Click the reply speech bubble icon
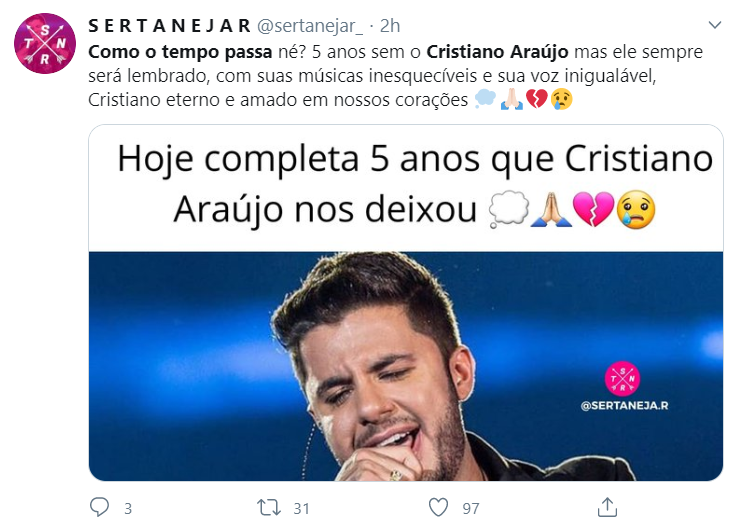Image resolution: width=743 pixels, height=531 pixels. pyautogui.click(x=100, y=507)
